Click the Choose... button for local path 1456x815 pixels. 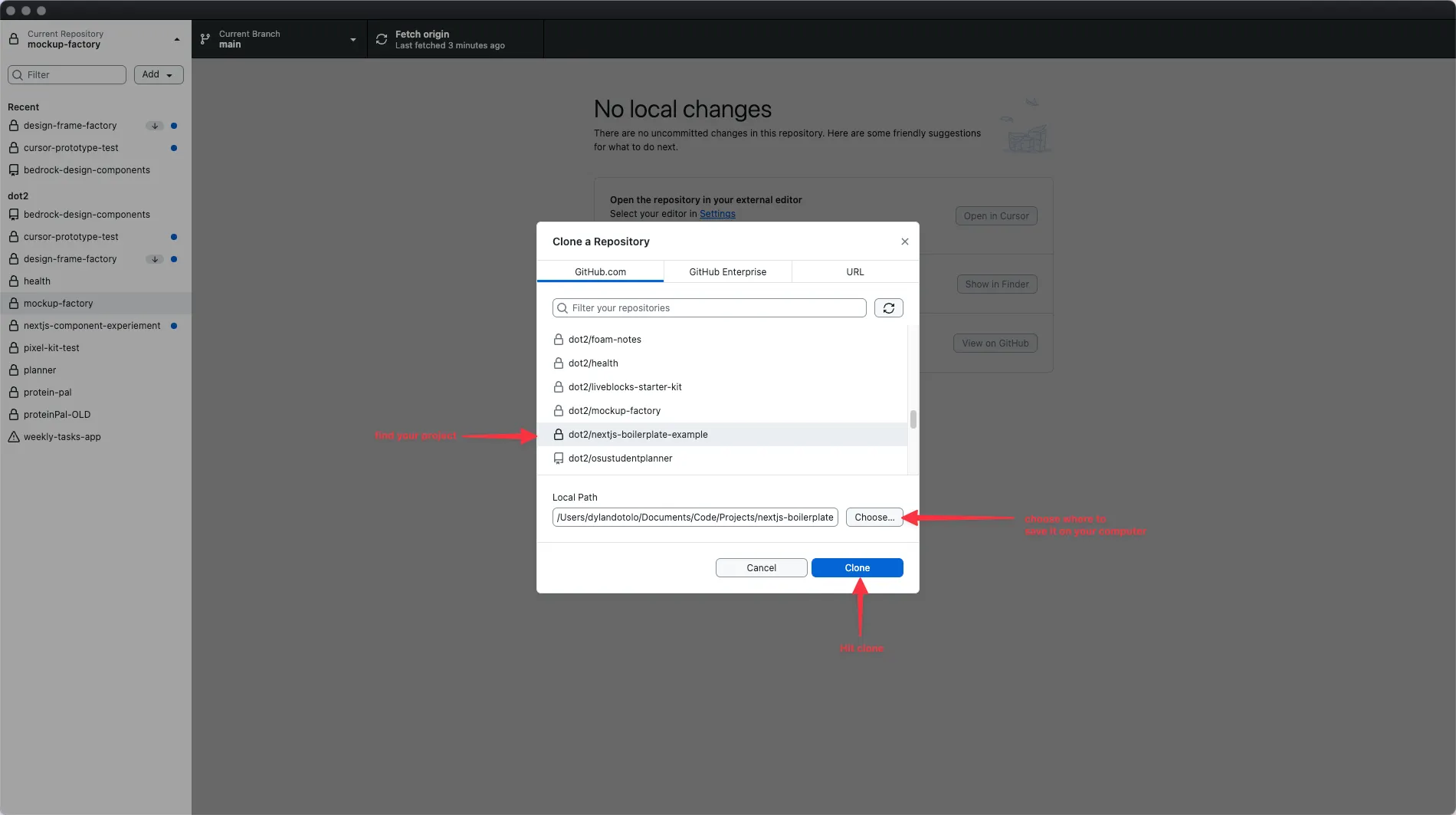tap(874, 518)
